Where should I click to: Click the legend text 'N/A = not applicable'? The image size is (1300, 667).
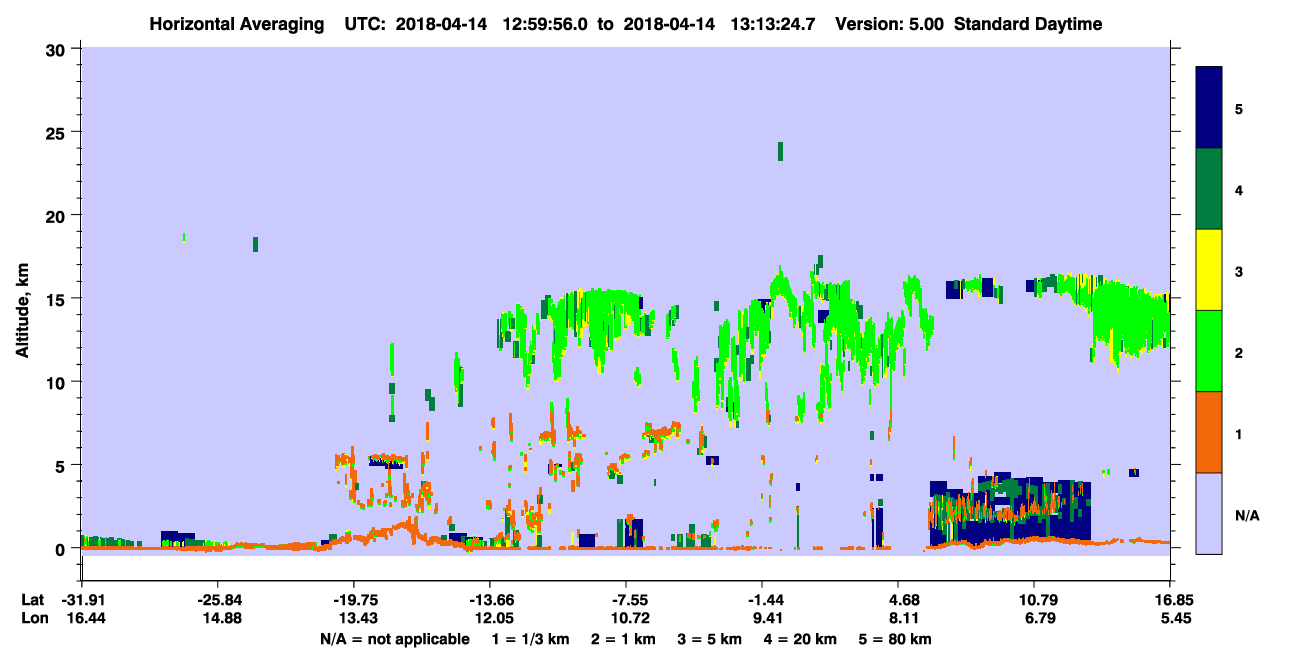(395, 639)
